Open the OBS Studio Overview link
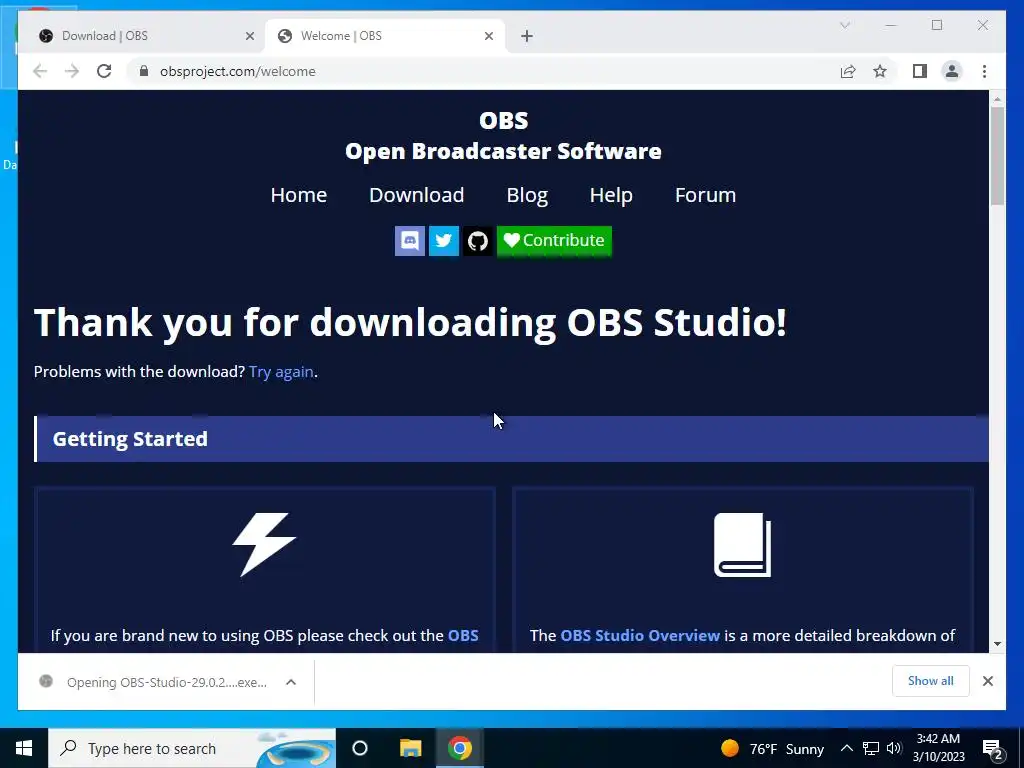This screenshot has height=768, width=1024. pyautogui.click(x=640, y=635)
